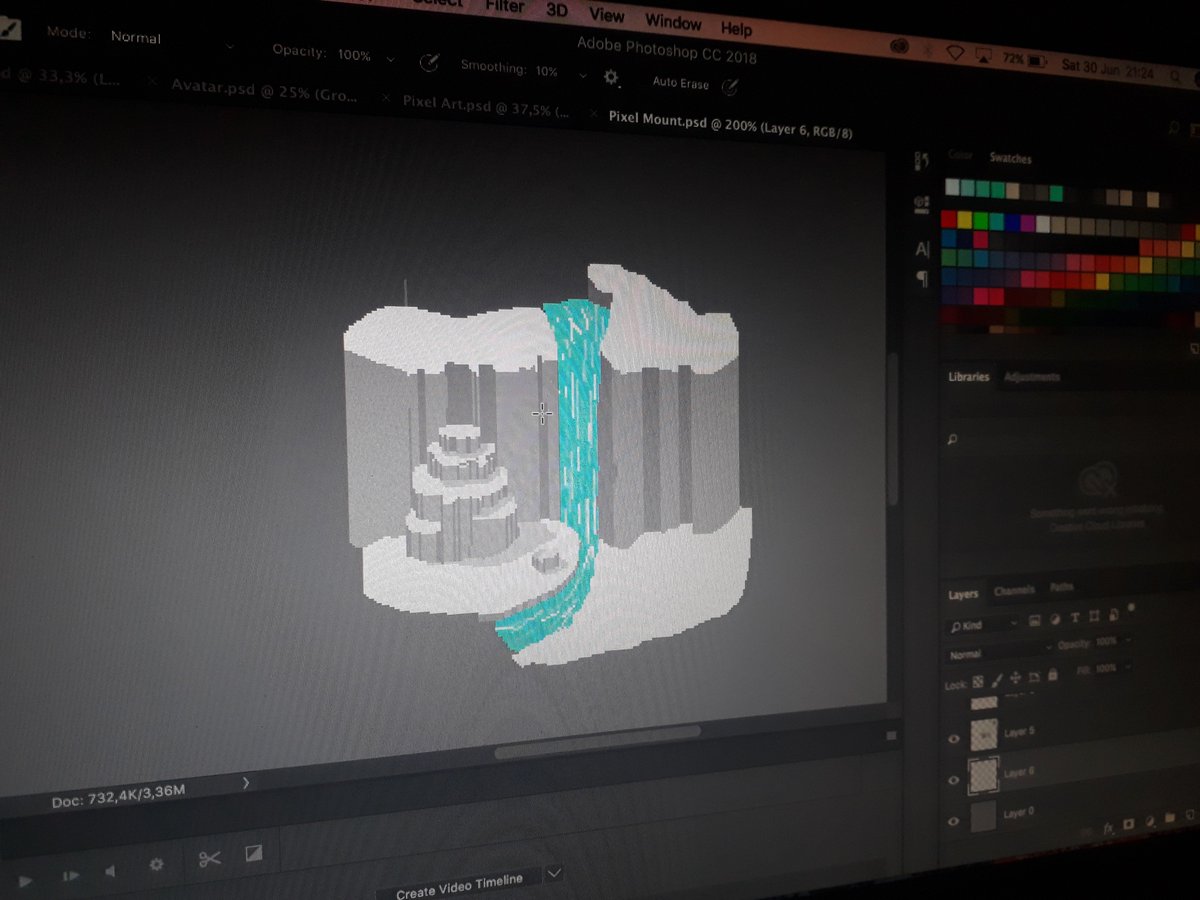The image size is (1200, 900).
Task: Open the 3D menu
Action: pos(558,11)
